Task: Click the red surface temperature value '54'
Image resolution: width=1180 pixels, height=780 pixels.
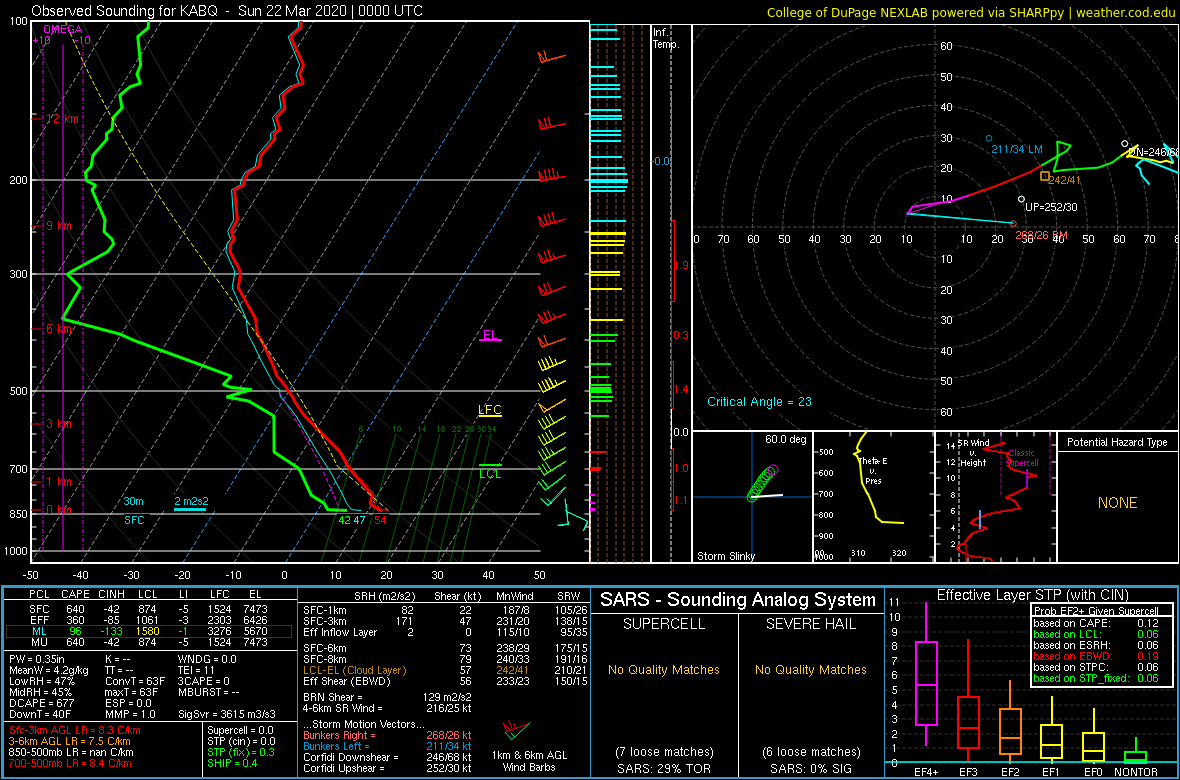Action: pyautogui.click(x=381, y=519)
